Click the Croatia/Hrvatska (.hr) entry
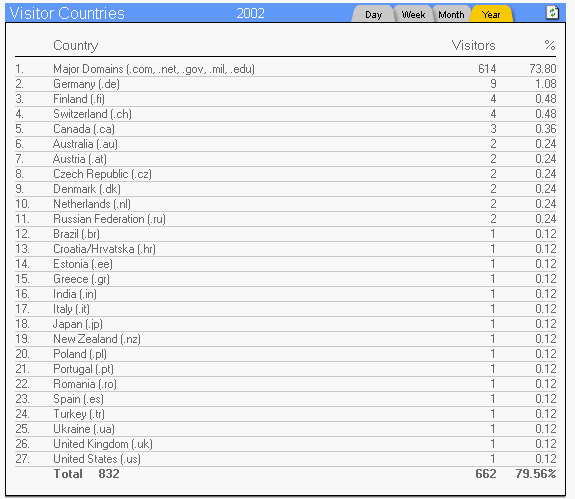Screen dimensions: 575x499 pyautogui.click(x=105, y=249)
